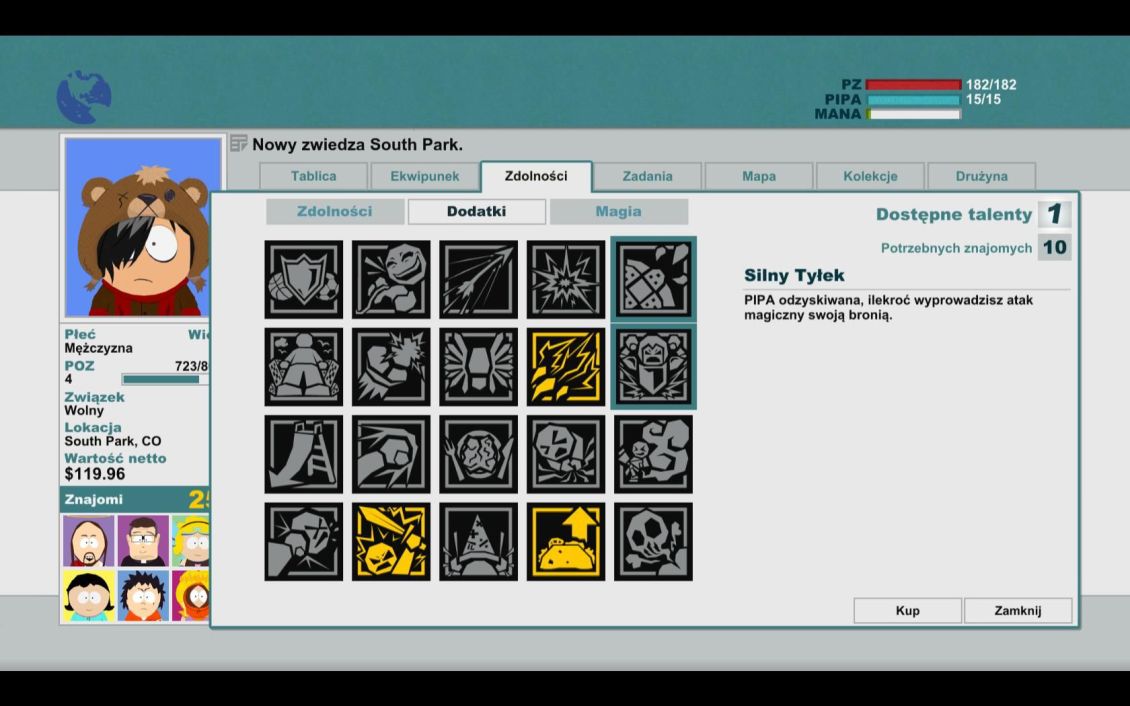Select the fist punching a face perk
The image size is (1130, 706).
[303, 541]
